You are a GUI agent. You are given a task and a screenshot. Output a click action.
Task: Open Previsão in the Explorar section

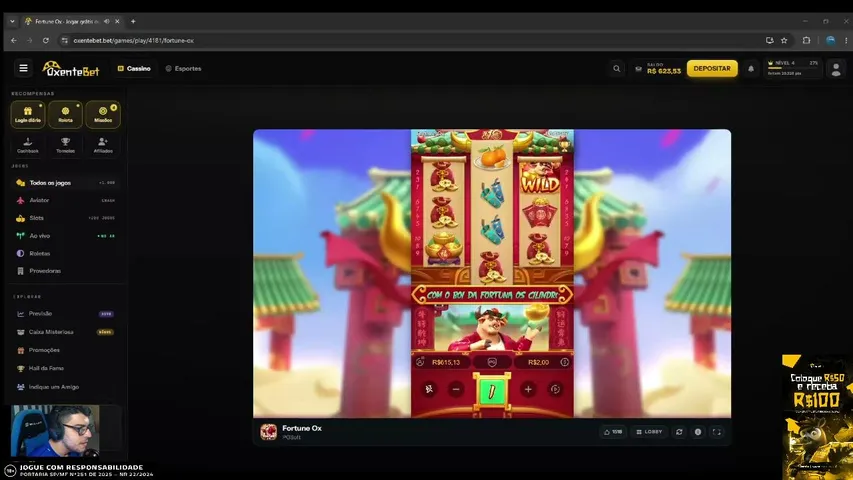(65, 313)
